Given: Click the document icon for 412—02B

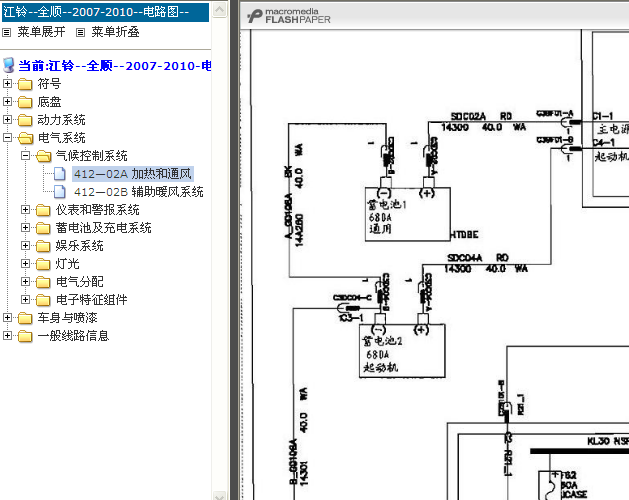Looking at the screenshot, I should (x=60, y=192).
